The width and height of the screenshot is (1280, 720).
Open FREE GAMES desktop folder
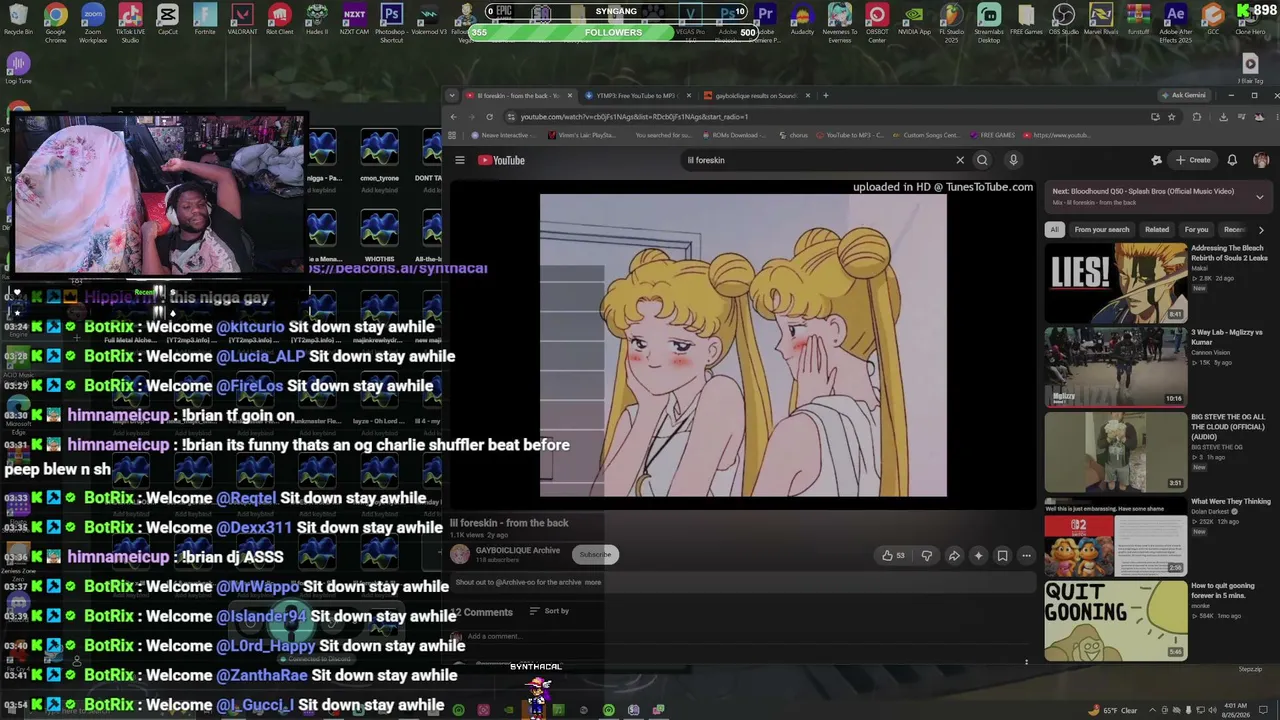(1026, 19)
